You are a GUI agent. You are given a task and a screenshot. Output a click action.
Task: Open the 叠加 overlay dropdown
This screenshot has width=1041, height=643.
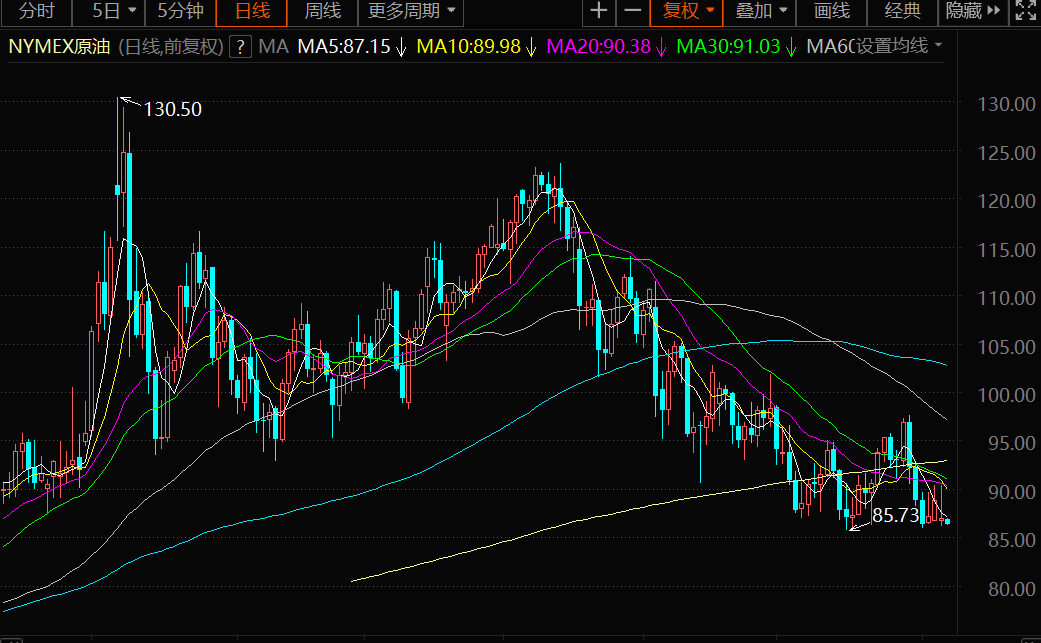[760, 11]
